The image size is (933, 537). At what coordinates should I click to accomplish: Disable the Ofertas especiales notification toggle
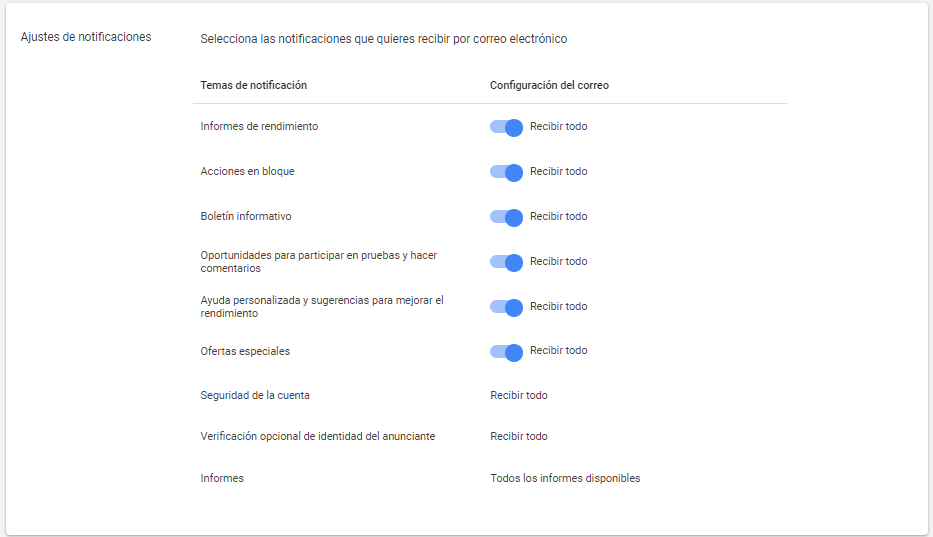[x=506, y=352]
